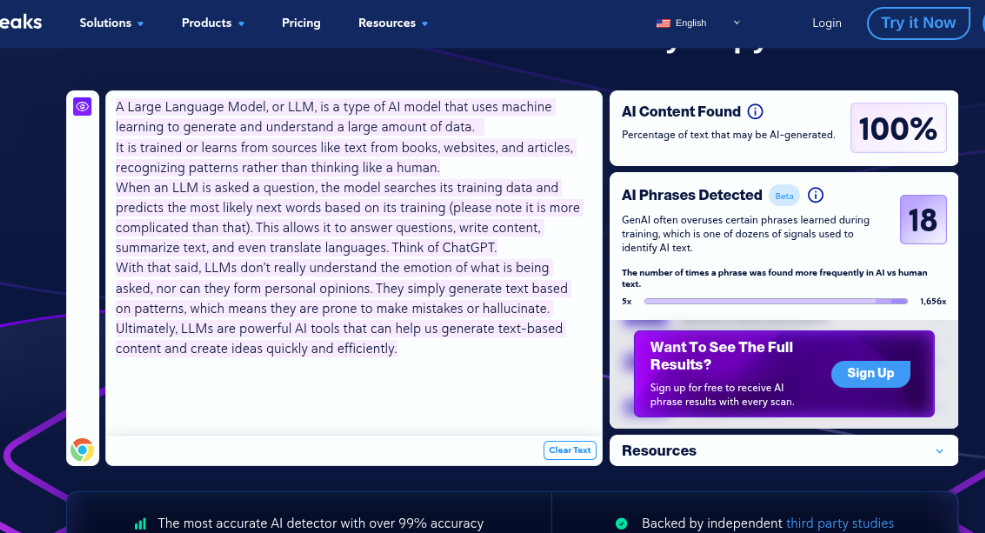The height and width of the screenshot is (533, 985).
Task: Click the 100% score box
Action: (898, 128)
